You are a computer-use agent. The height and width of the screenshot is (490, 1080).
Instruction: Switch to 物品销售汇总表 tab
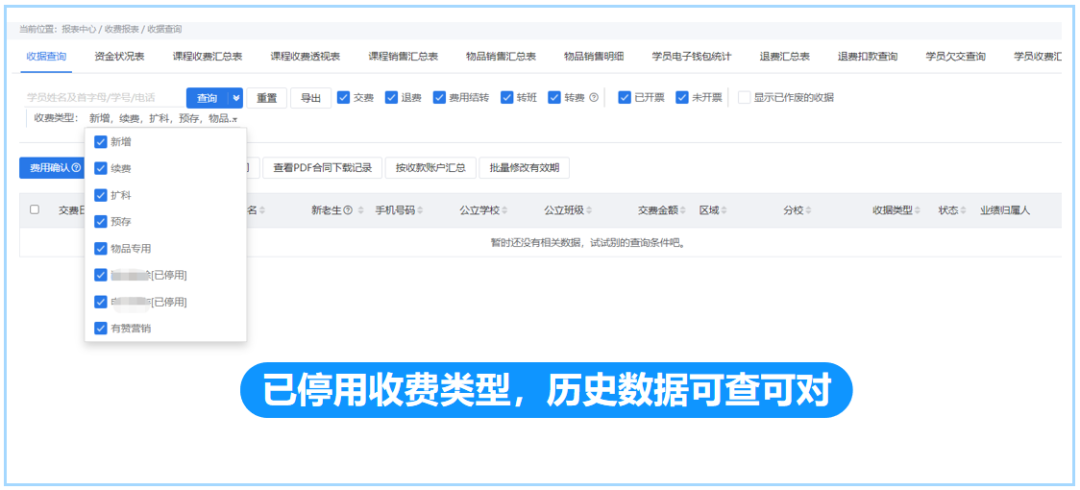501,57
